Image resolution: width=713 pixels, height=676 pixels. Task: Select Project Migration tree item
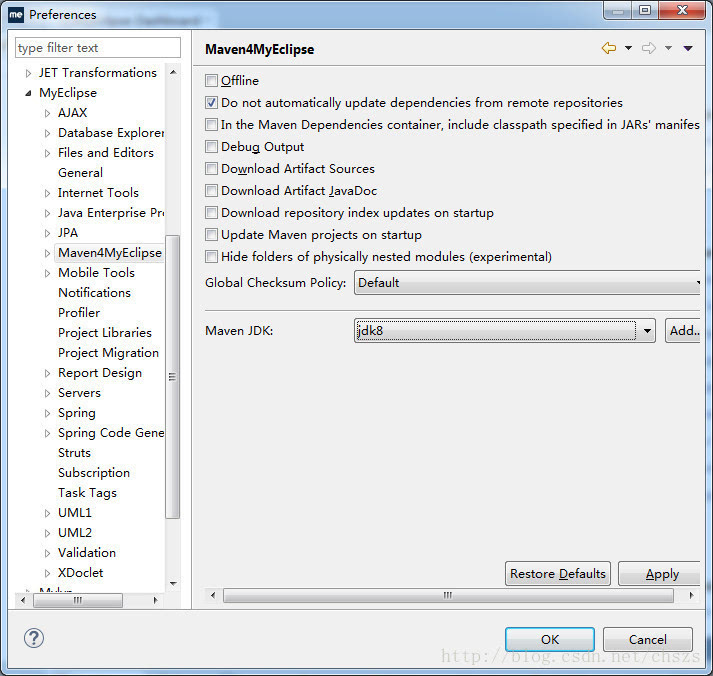point(108,353)
